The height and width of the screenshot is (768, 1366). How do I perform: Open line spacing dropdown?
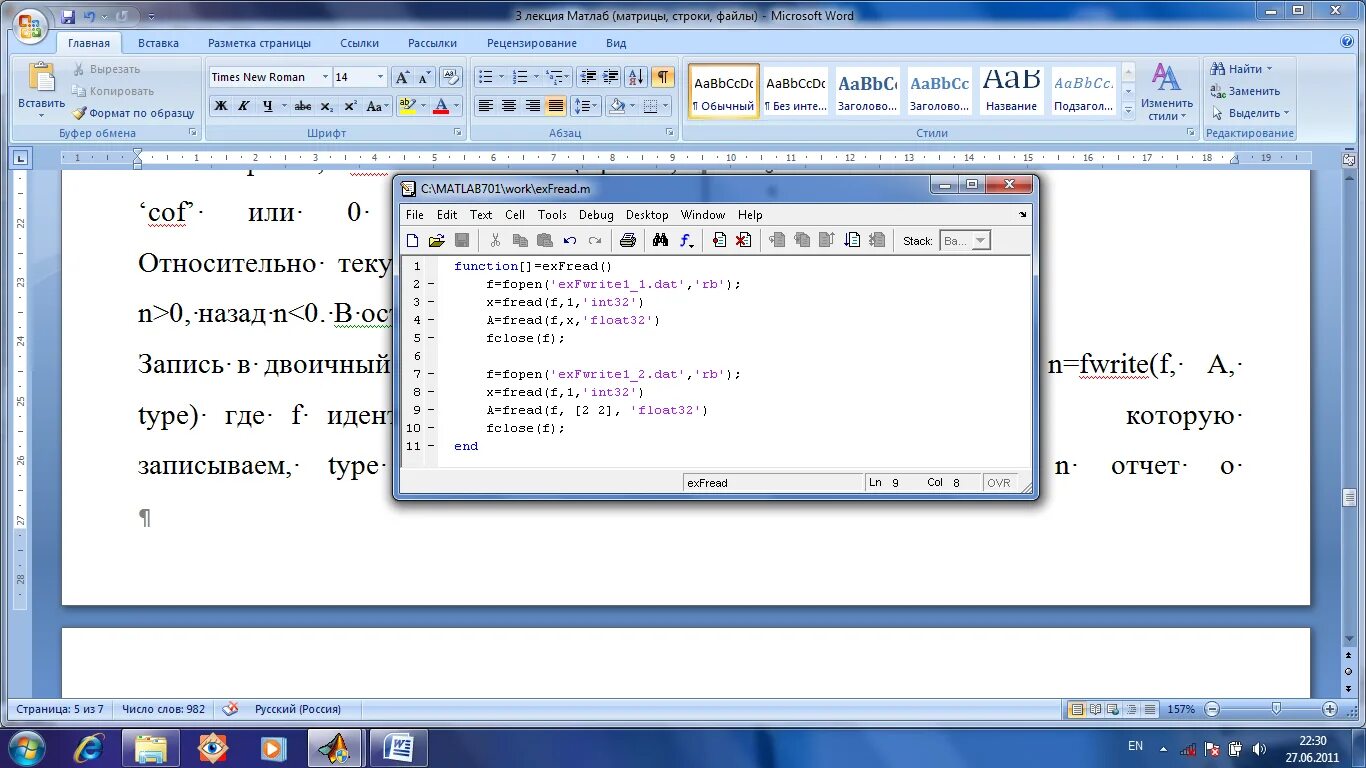pyautogui.click(x=586, y=106)
